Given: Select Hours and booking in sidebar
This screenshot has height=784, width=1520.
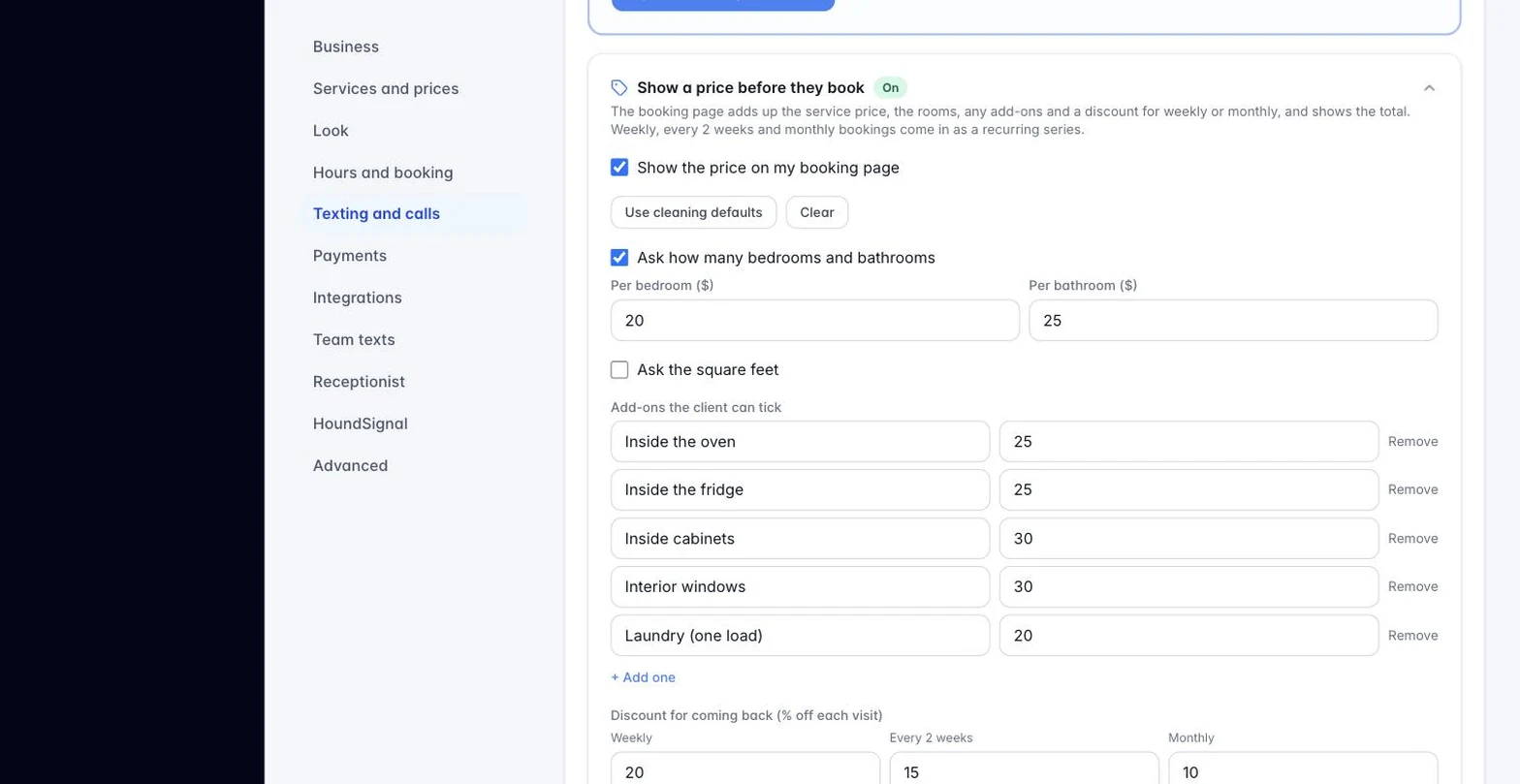Looking at the screenshot, I should click(383, 172).
